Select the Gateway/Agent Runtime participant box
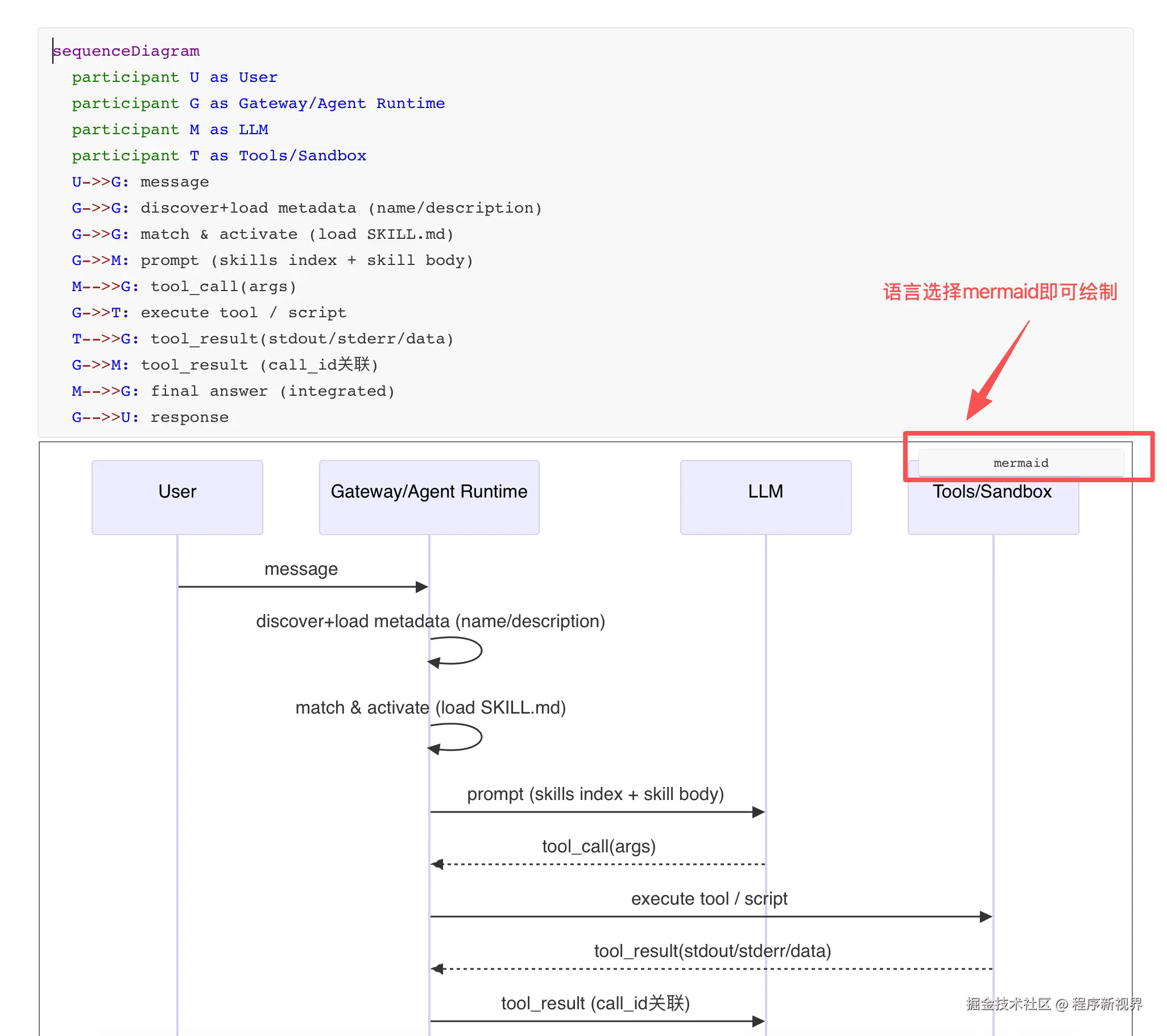This screenshot has height=1036, width=1167. 429,496
